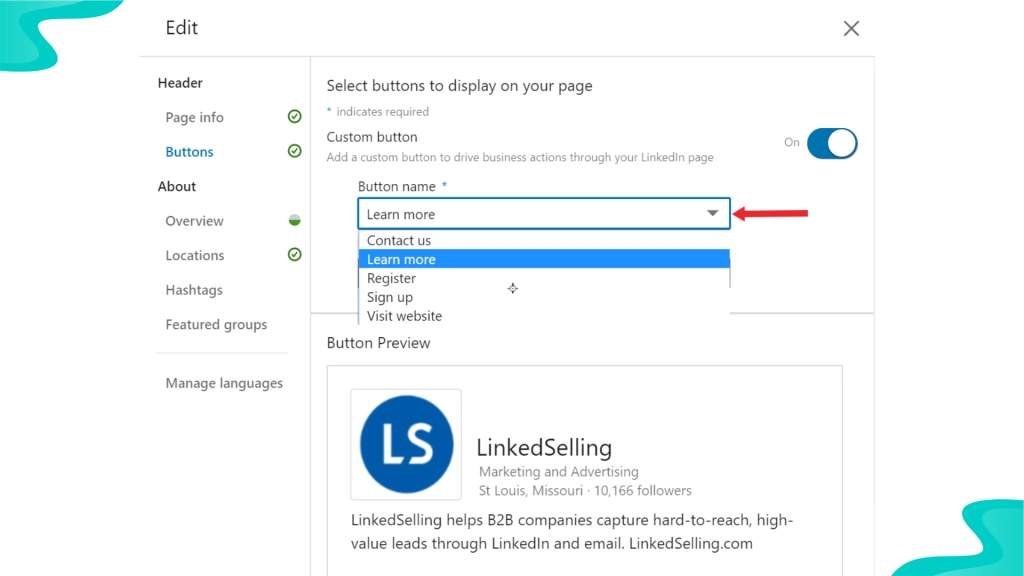Turn off the Custom button toggle
This screenshot has height=576, width=1024.
coord(832,143)
